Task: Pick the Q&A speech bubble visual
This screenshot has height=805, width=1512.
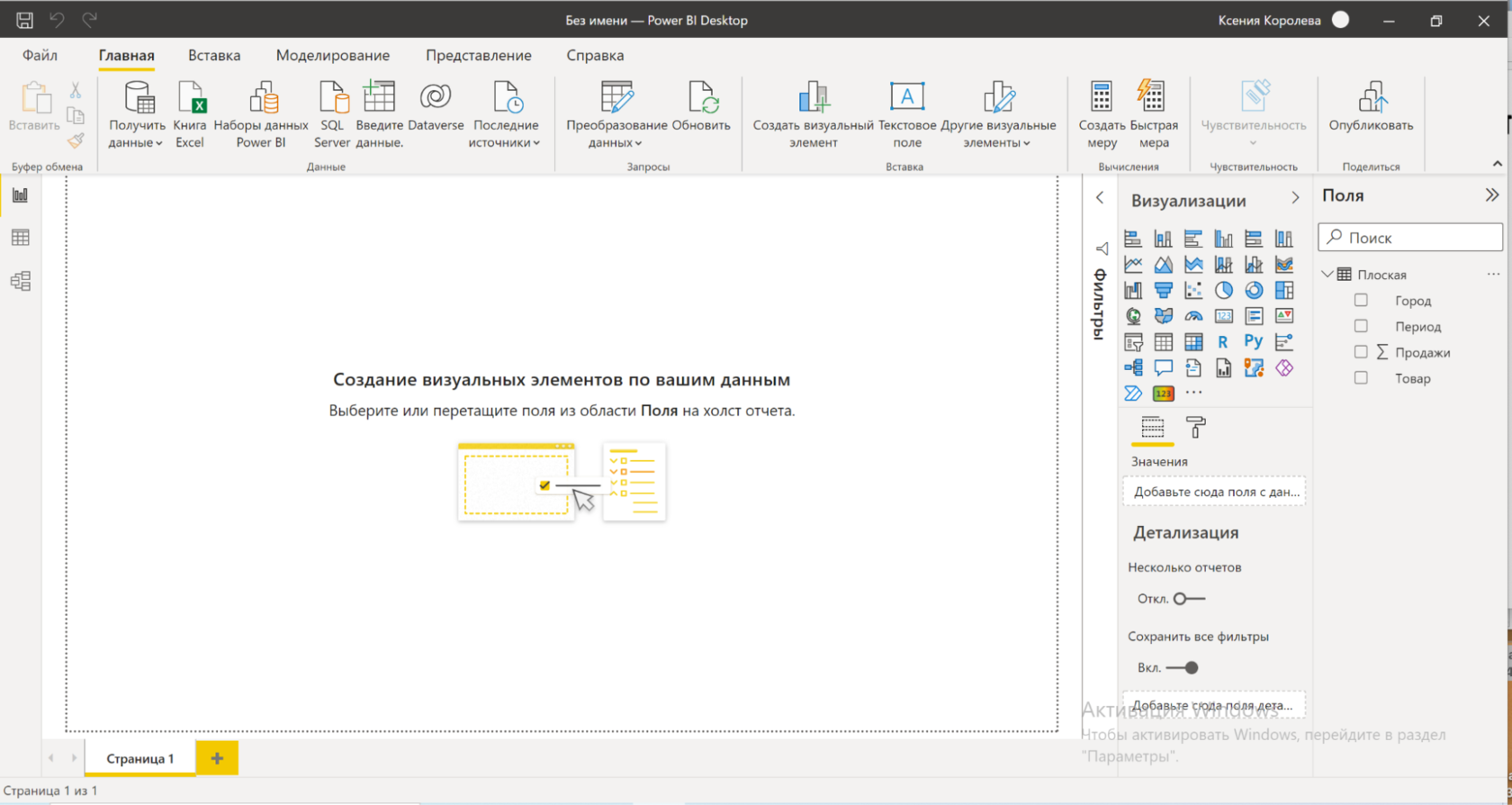Action: pyautogui.click(x=1164, y=367)
